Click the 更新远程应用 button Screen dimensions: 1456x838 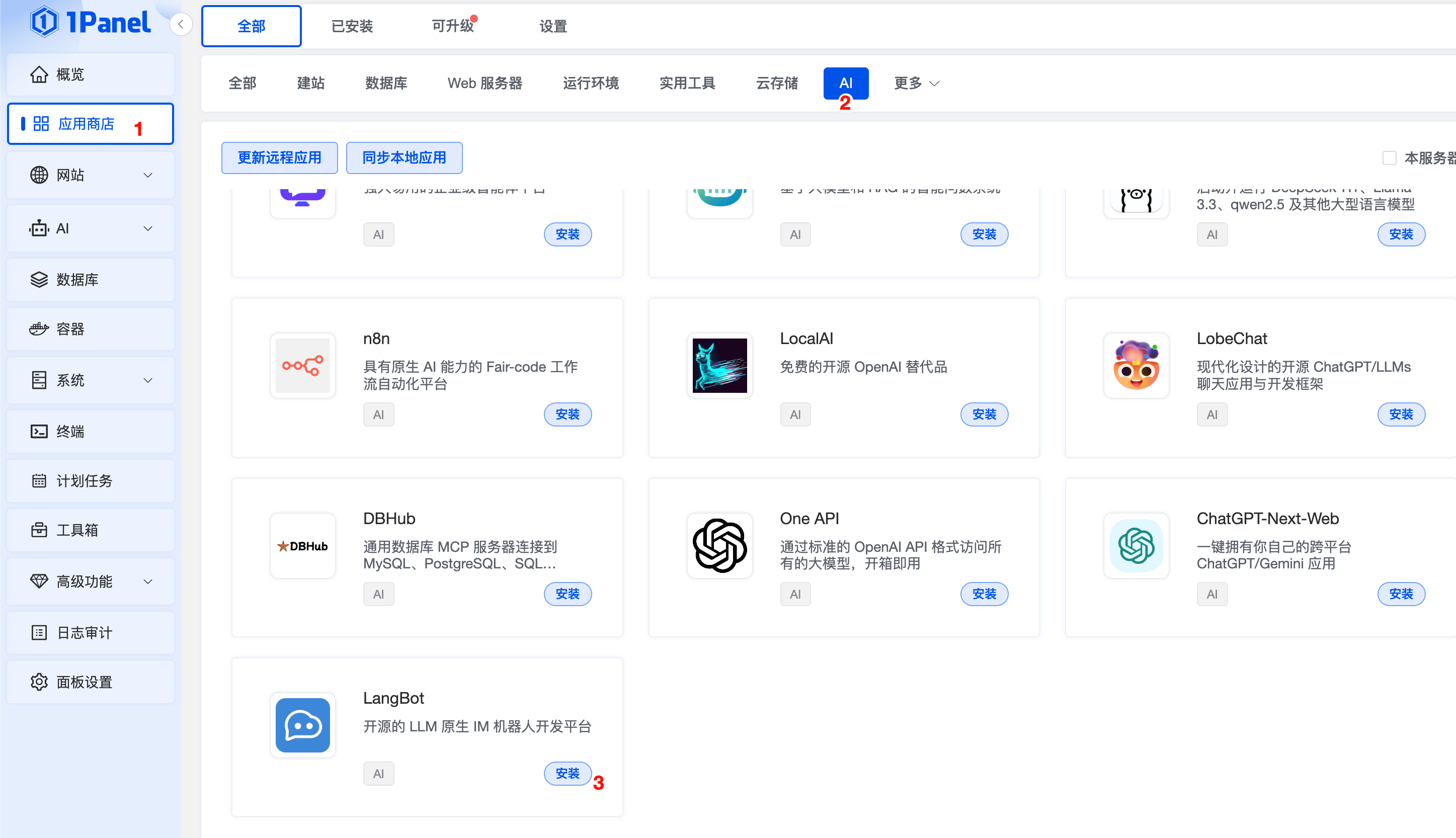coord(279,158)
